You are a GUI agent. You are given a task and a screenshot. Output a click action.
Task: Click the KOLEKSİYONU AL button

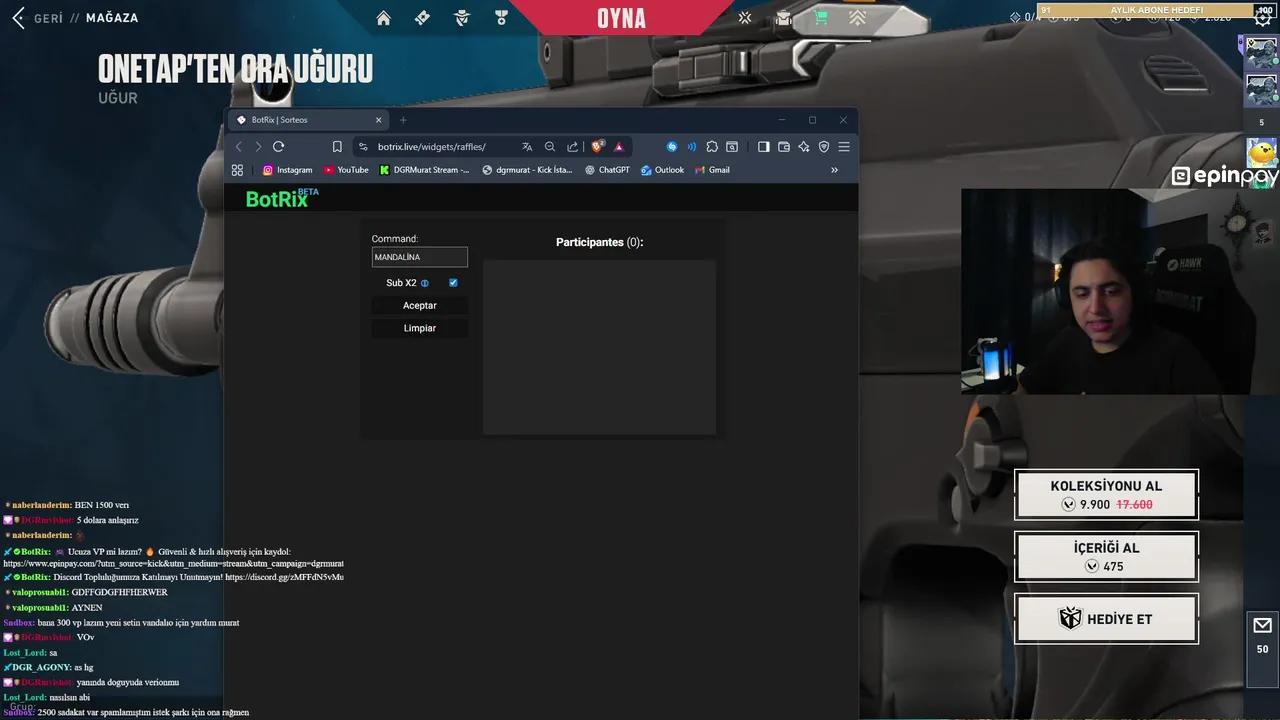1106,495
